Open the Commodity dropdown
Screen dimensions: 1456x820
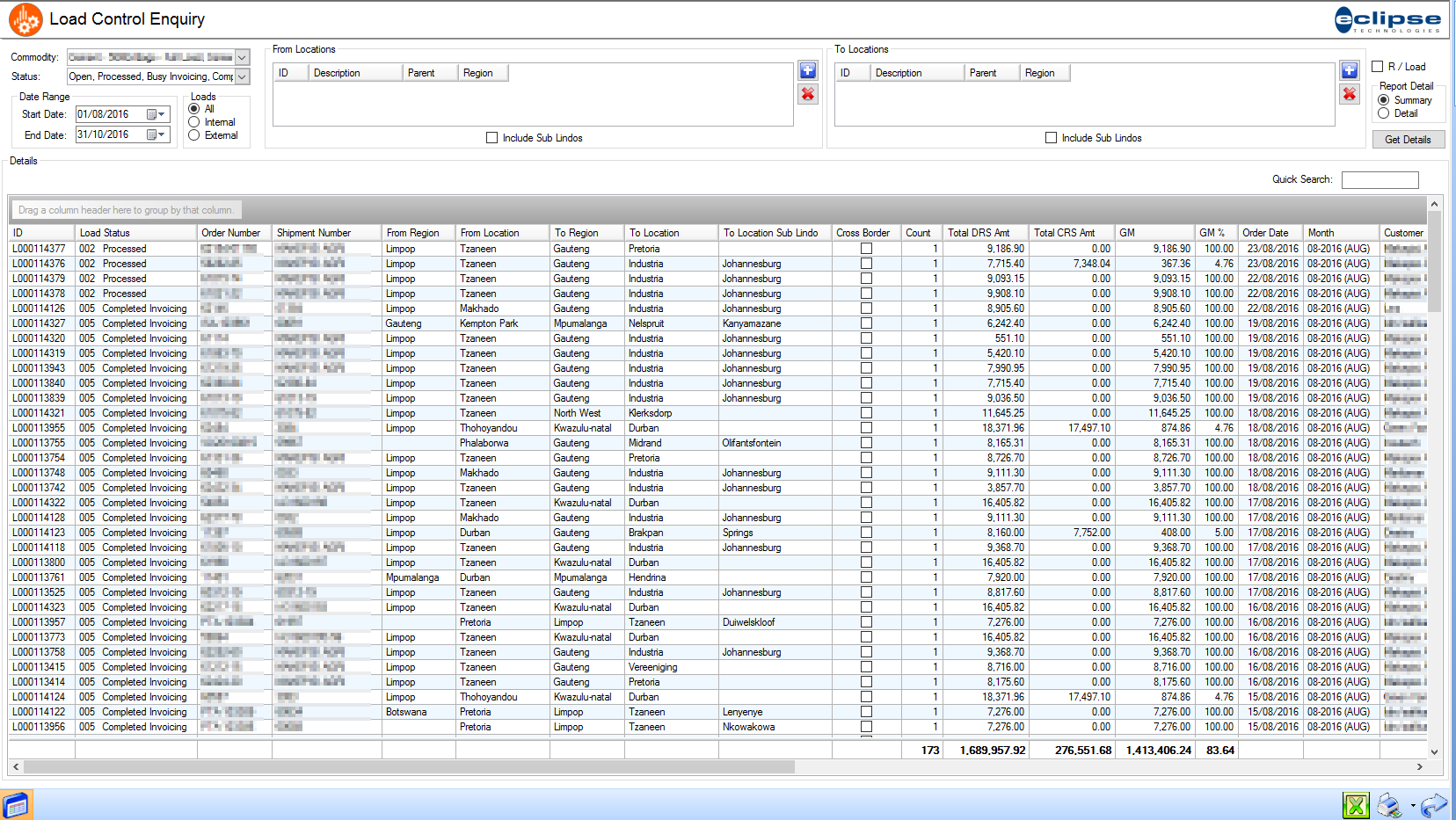242,57
